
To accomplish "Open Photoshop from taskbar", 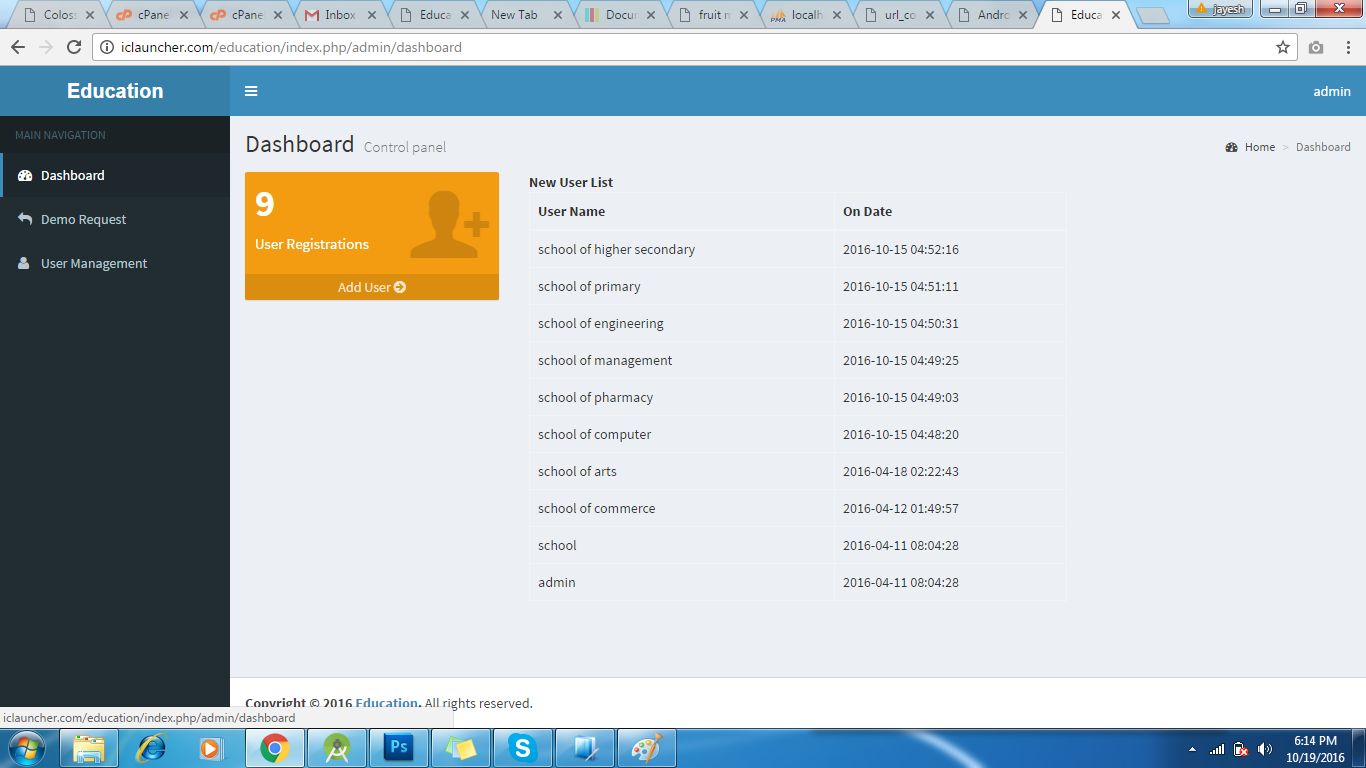I will 399,748.
